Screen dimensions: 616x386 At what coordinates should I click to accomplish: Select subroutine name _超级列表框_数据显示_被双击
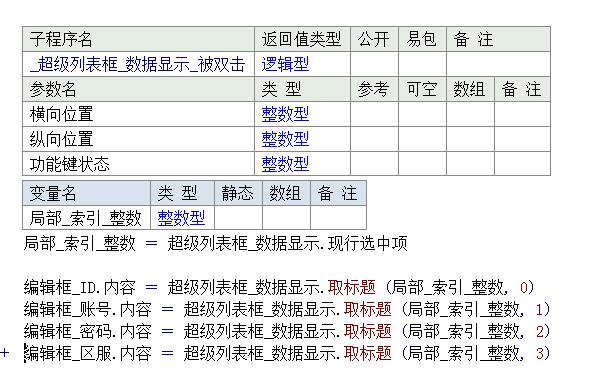(138, 64)
